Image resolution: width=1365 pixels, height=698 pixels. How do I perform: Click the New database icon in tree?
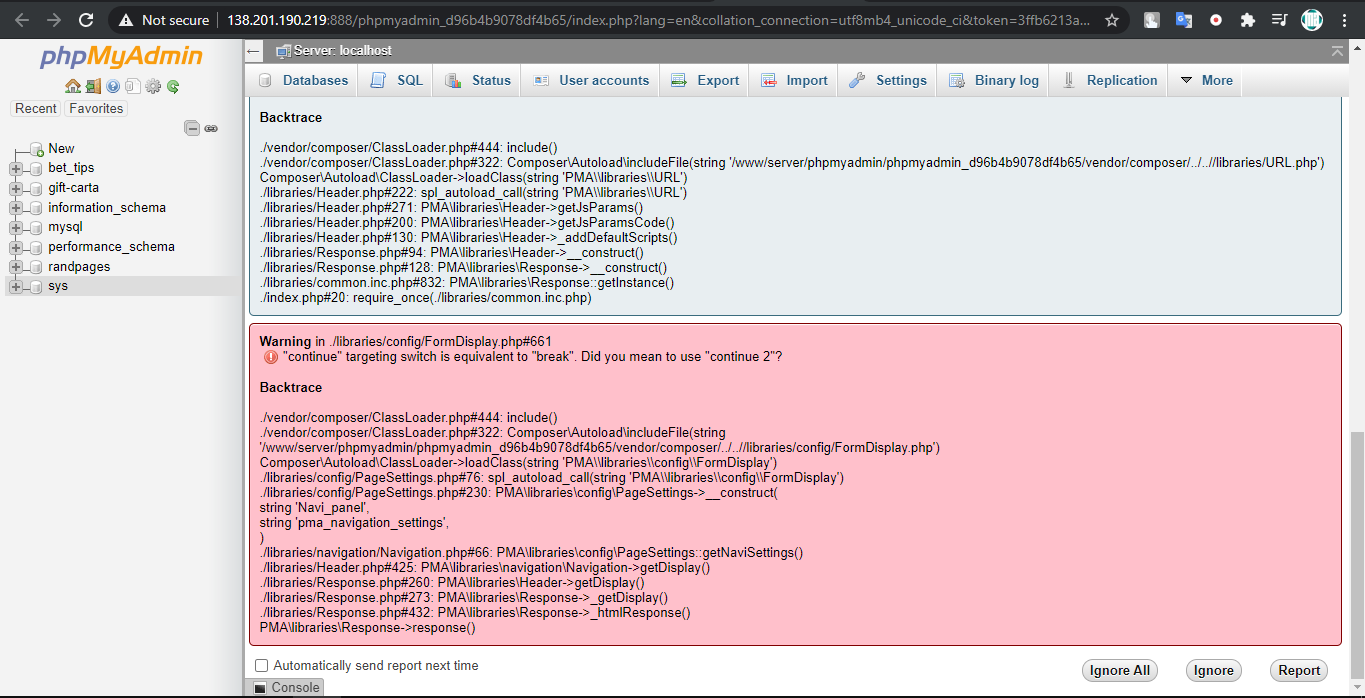tap(36, 148)
